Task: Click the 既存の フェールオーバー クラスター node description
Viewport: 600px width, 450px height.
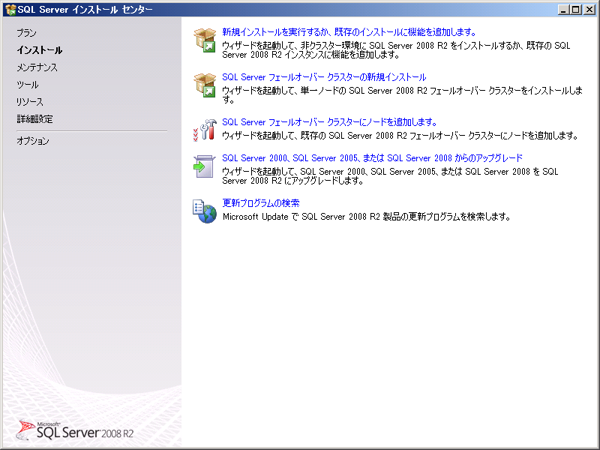Action: (400, 135)
